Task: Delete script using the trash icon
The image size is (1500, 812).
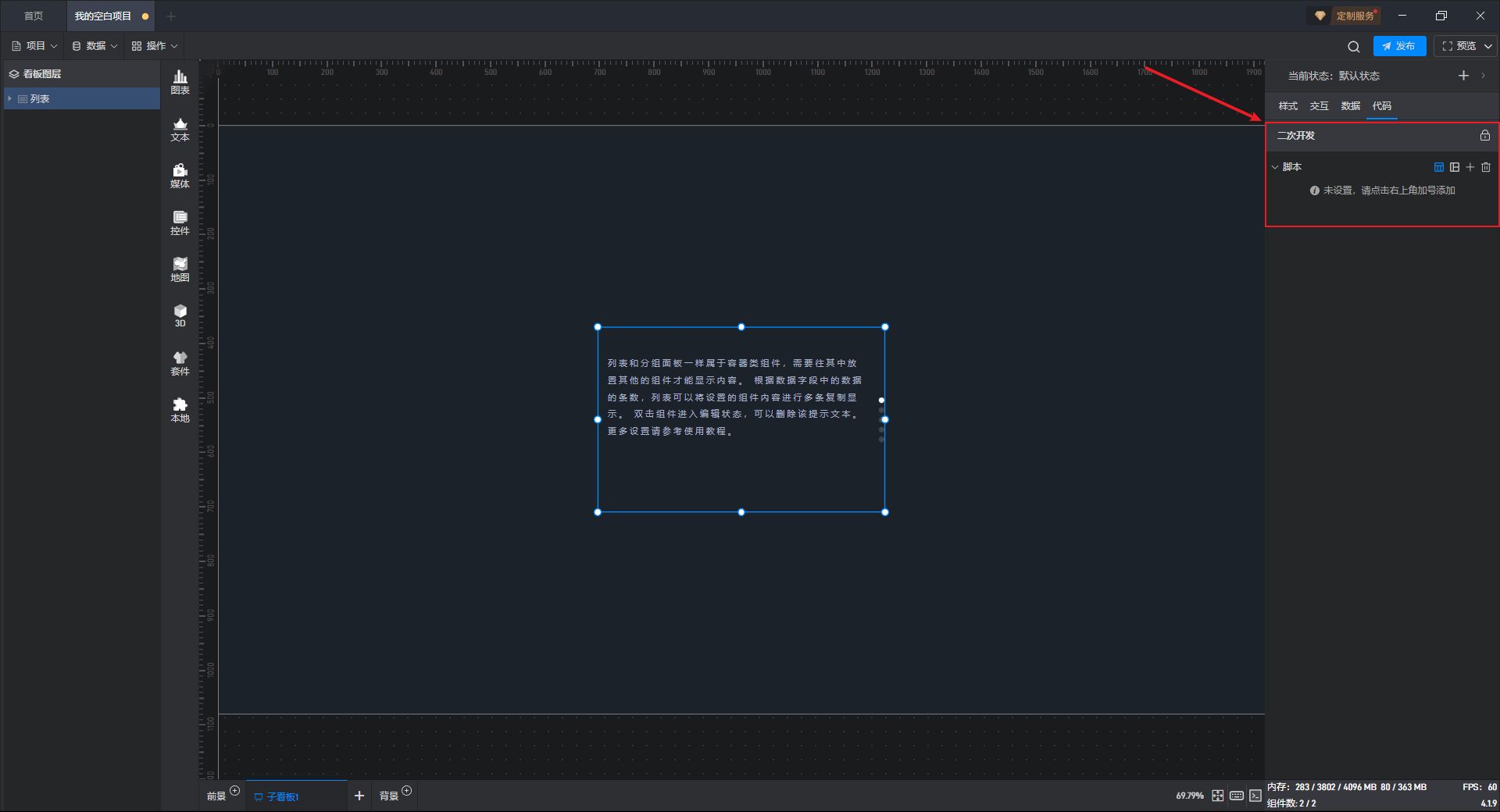Action: pyautogui.click(x=1486, y=167)
